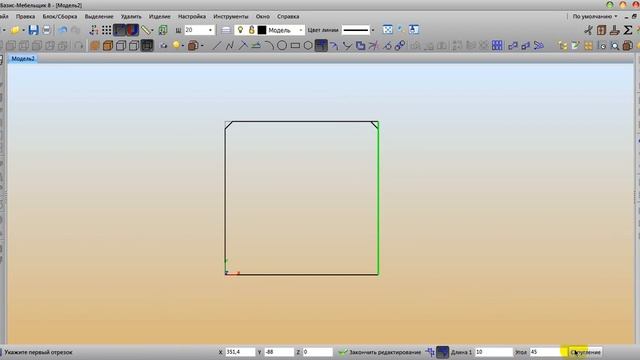Click the ruler measurement tool icon

click(146, 30)
